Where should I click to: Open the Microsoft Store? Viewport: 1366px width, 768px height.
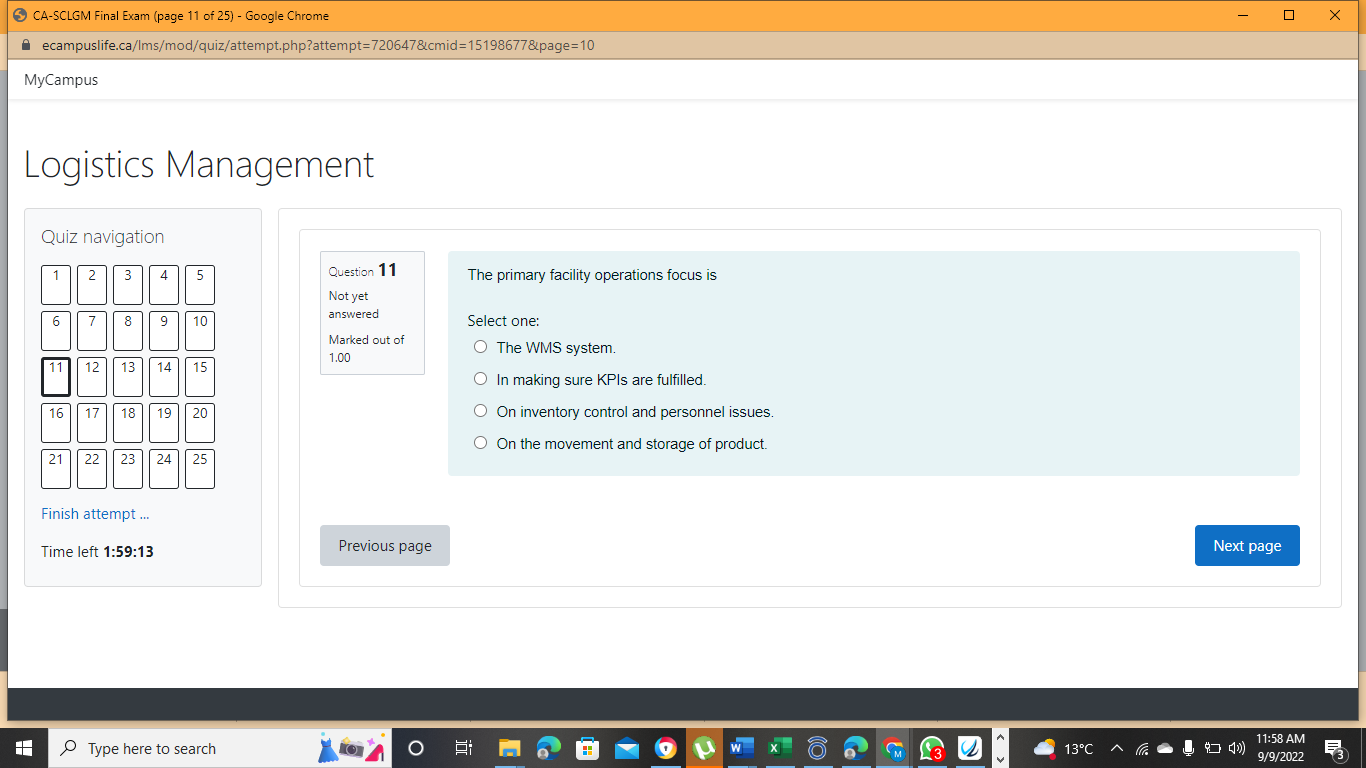click(587, 747)
